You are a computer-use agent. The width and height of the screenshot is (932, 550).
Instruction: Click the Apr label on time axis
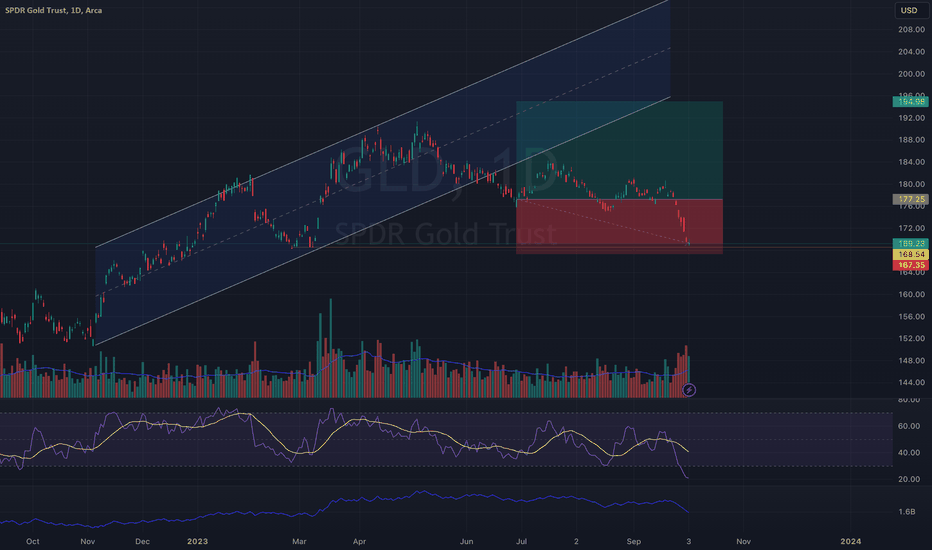359,542
